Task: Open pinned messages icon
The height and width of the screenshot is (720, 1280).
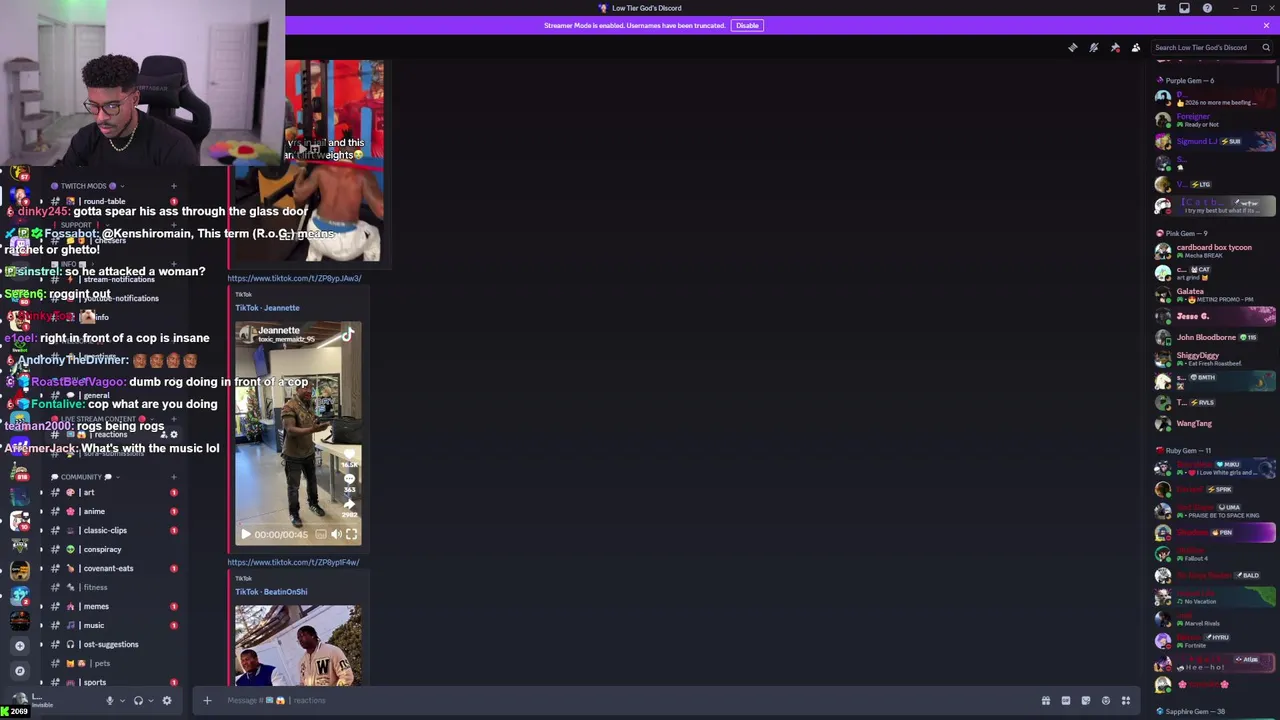Action: tap(1115, 47)
